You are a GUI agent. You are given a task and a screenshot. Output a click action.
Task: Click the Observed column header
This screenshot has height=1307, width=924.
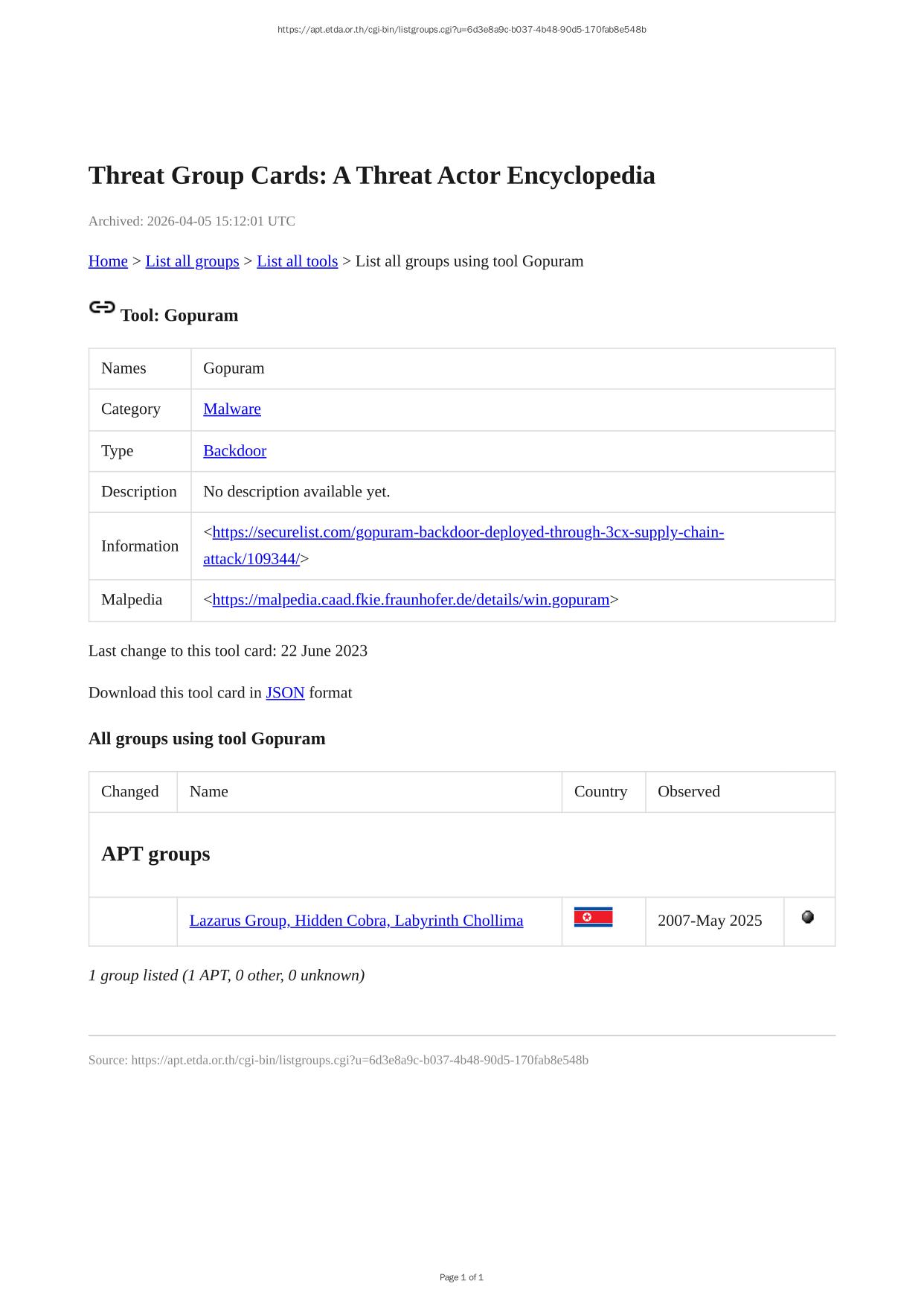[688, 791]
